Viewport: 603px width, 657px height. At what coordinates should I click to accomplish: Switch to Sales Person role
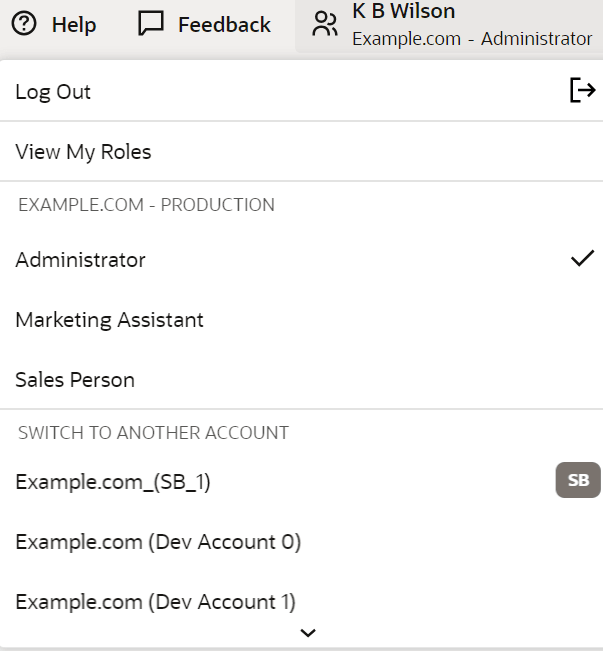(x=301, y=380)
